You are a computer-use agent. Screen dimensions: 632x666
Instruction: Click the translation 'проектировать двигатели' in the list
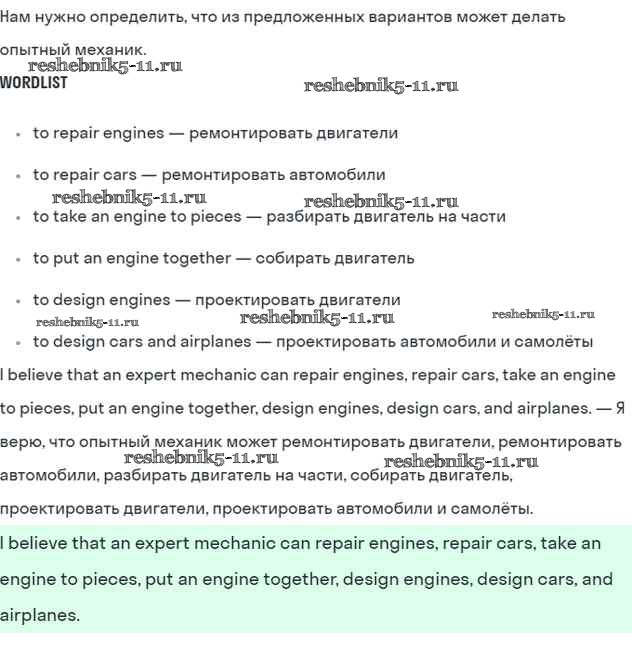point(297,300)
